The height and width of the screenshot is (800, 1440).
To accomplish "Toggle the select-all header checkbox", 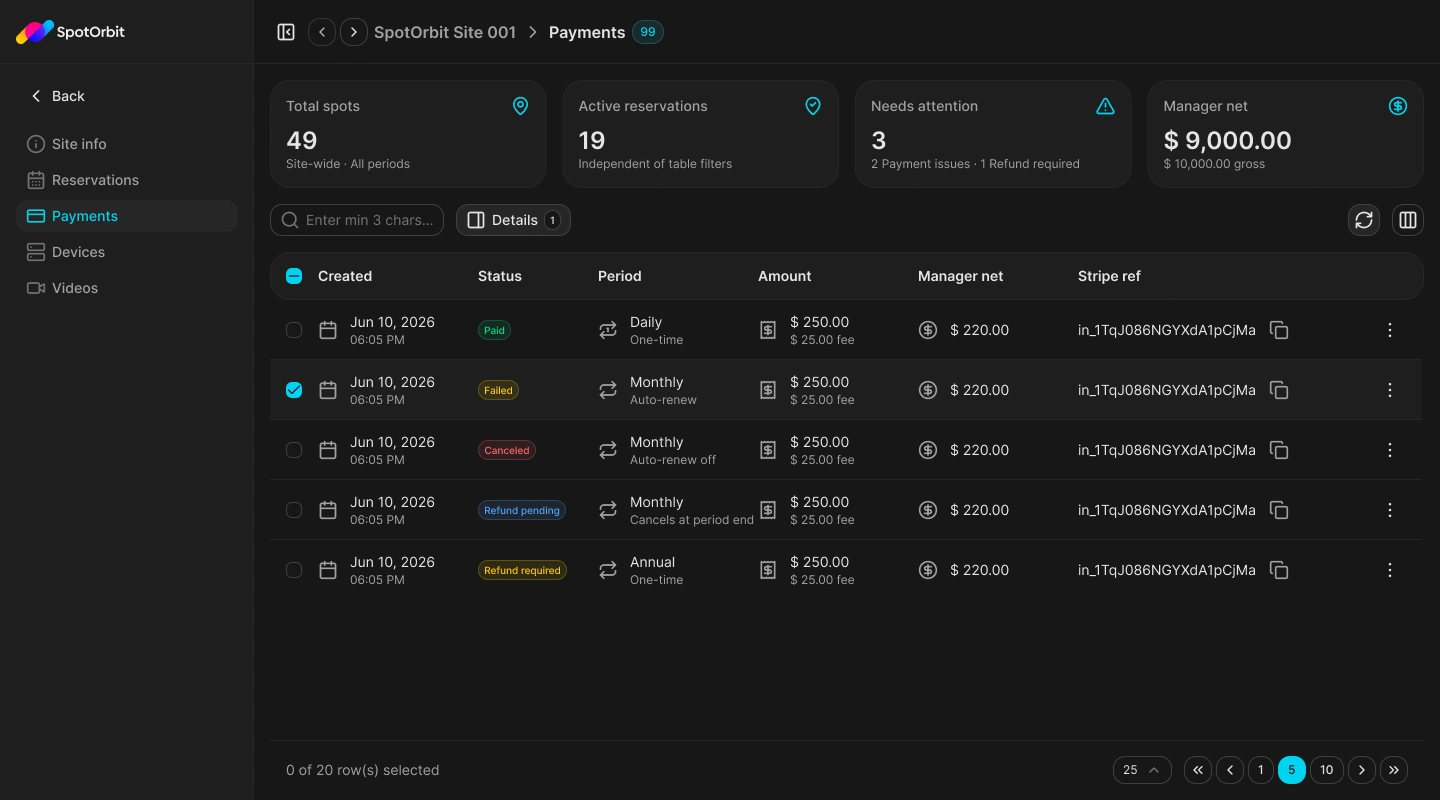I will [294, 276].
